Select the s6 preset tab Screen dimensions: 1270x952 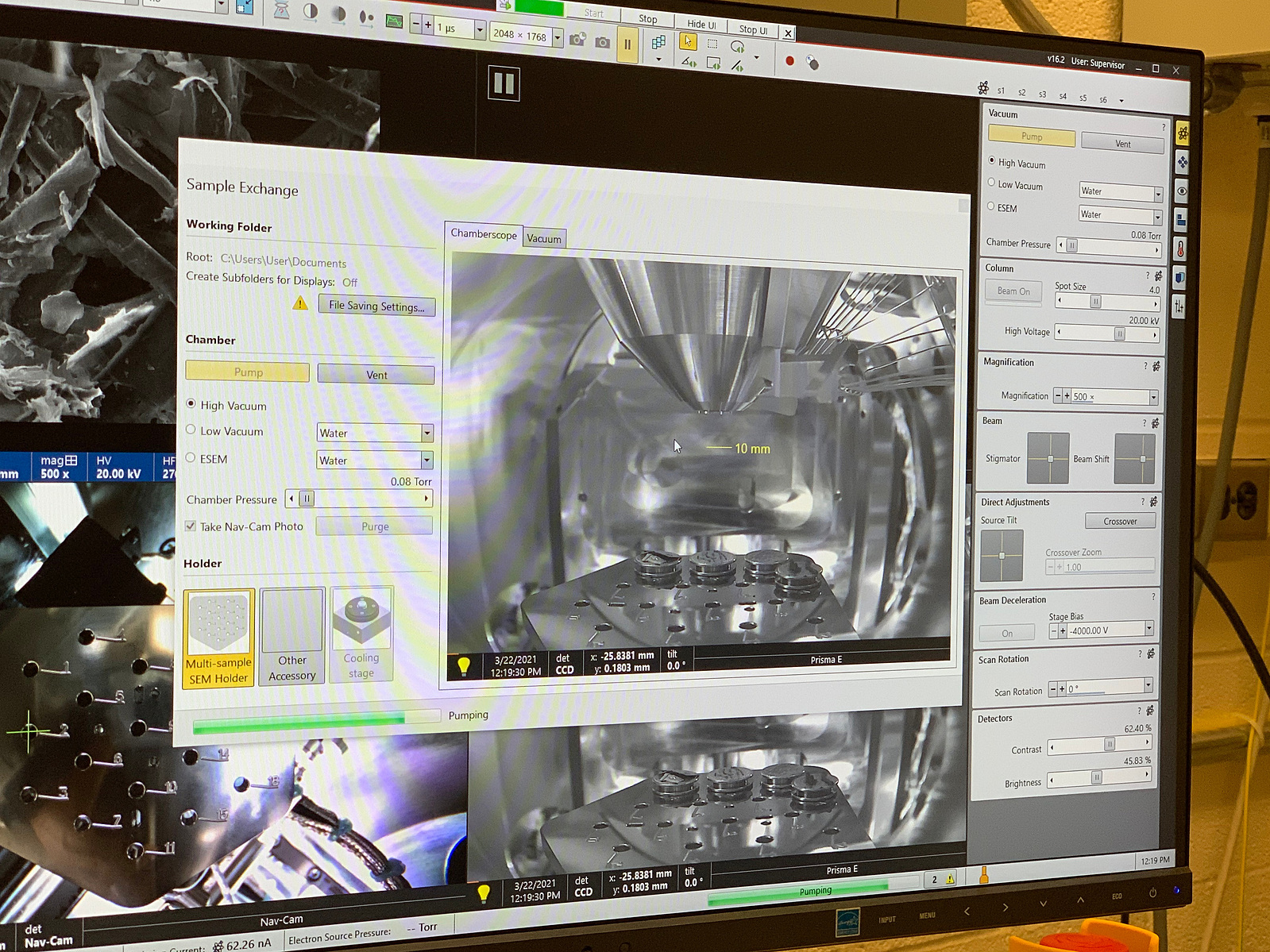(1103, 99)
